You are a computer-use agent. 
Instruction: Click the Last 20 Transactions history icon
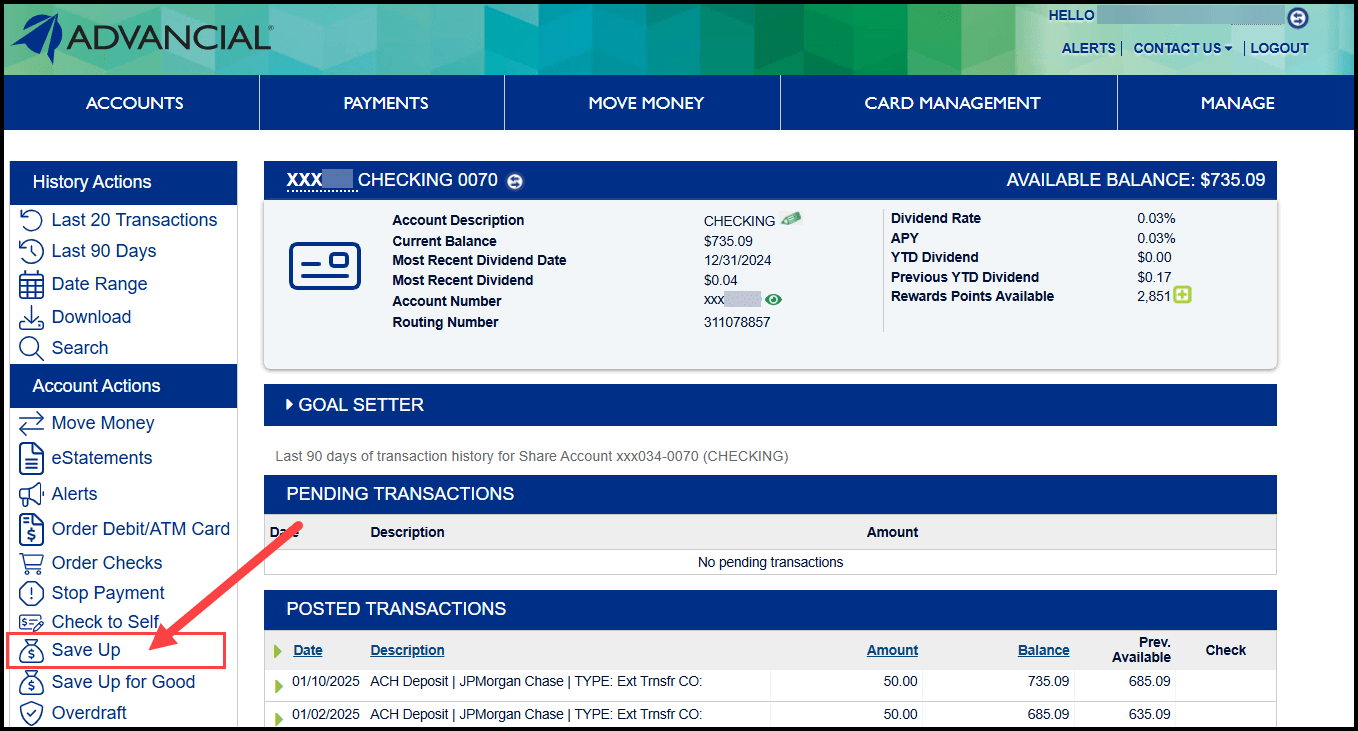(31, 220)
